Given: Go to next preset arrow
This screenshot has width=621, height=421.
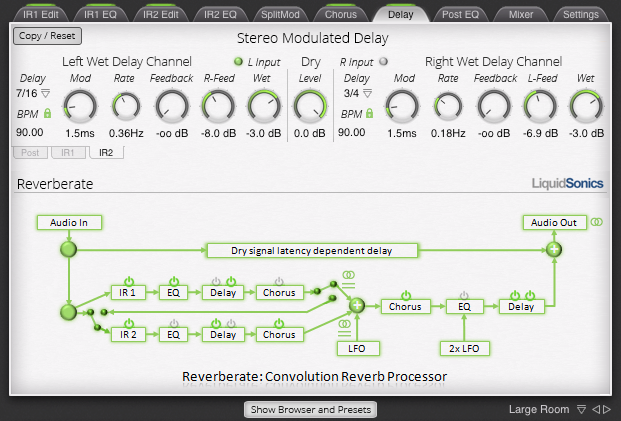Looking at the screenshot, I should (607, 409).
